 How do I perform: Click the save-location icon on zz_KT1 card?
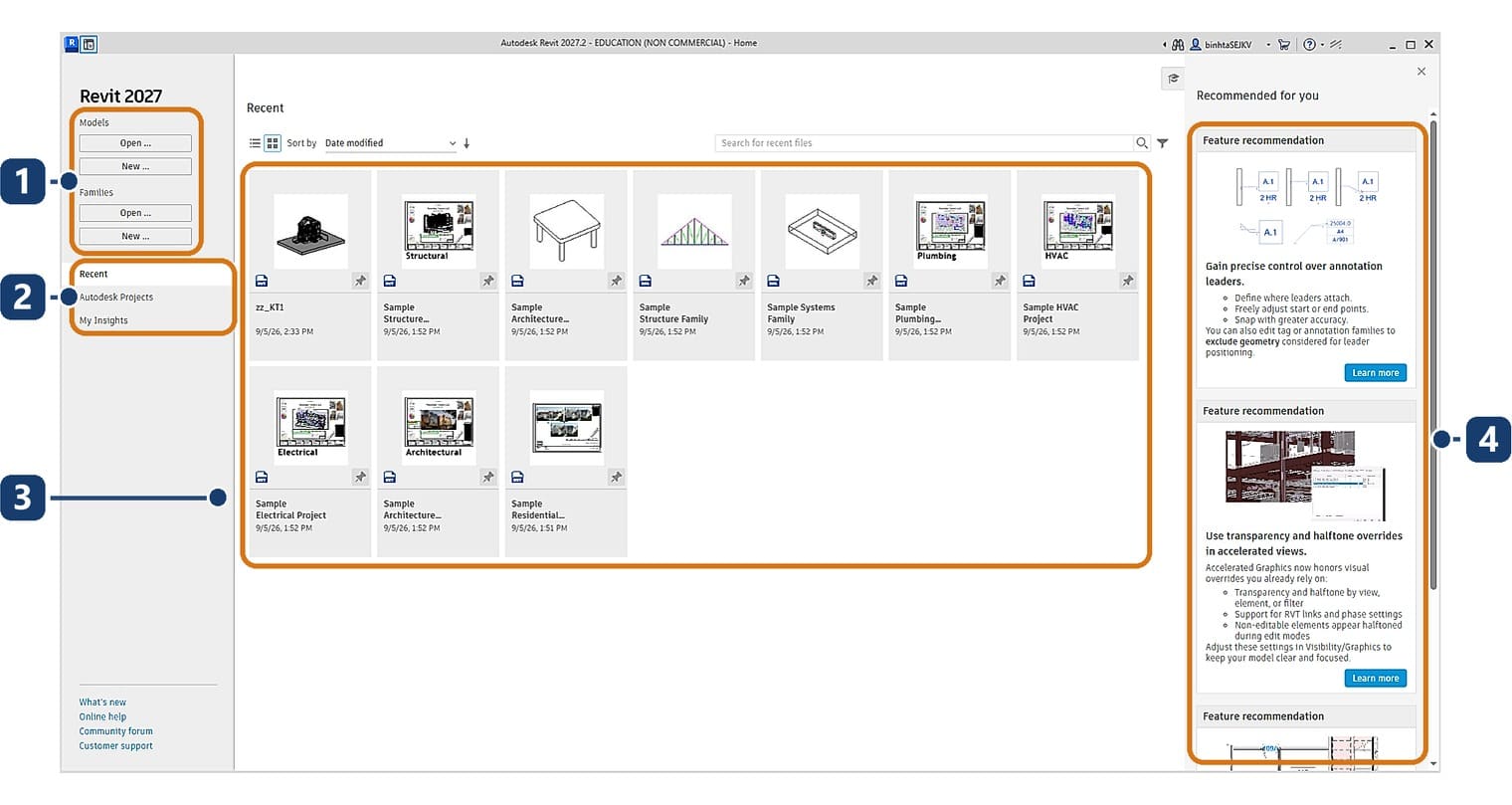pos(262,282)
